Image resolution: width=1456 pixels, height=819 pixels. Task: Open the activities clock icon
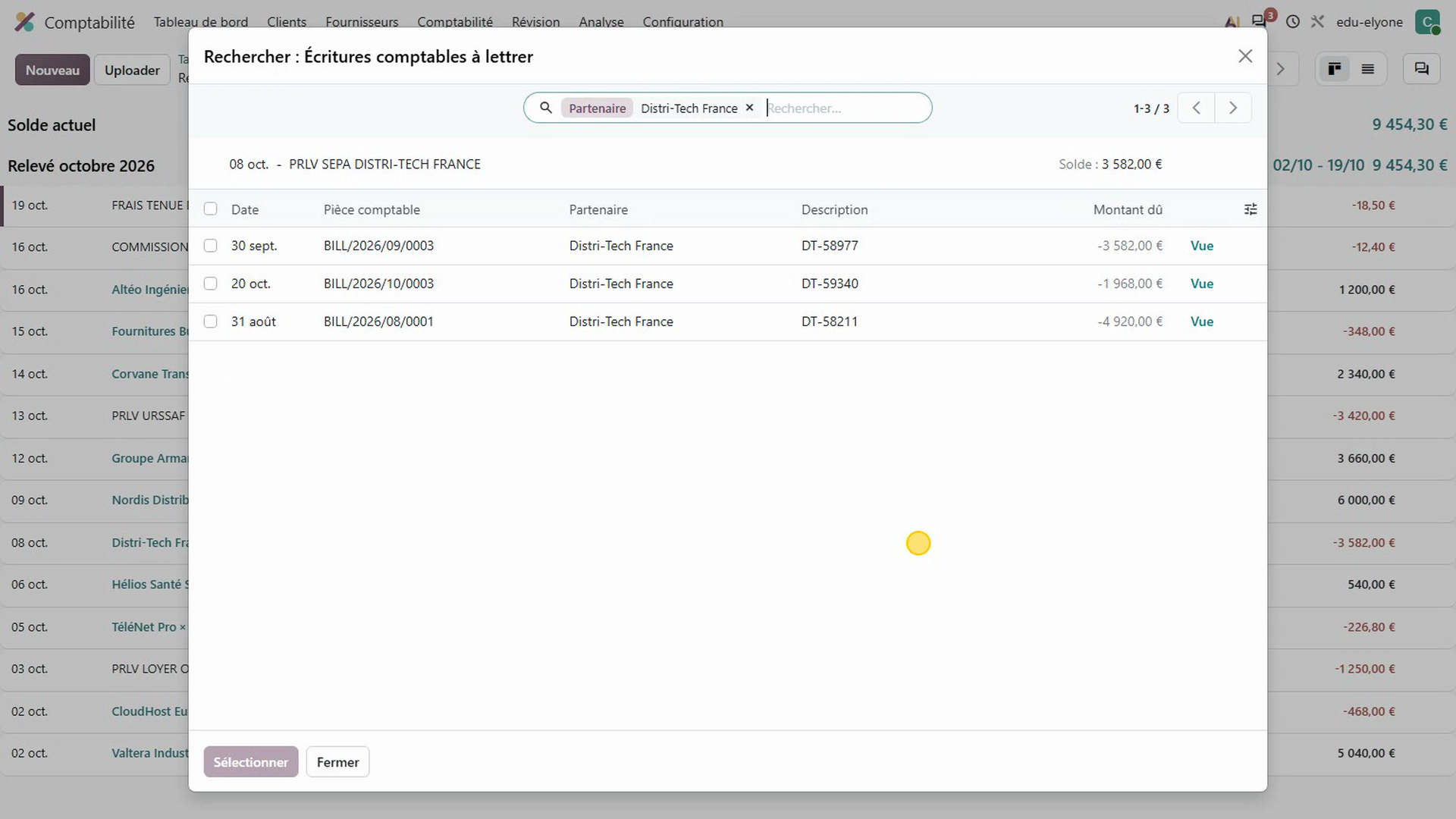[x=1293, y=22]
